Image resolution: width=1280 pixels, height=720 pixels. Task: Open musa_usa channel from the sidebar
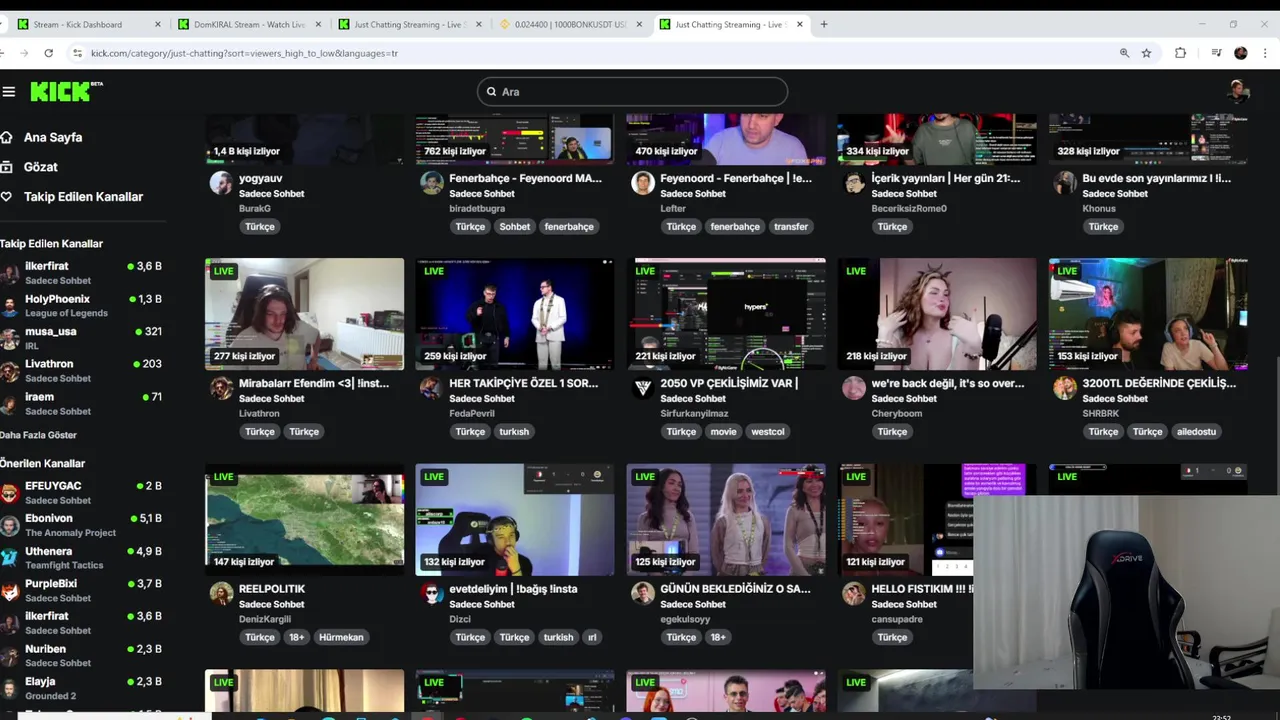[81, 338]
